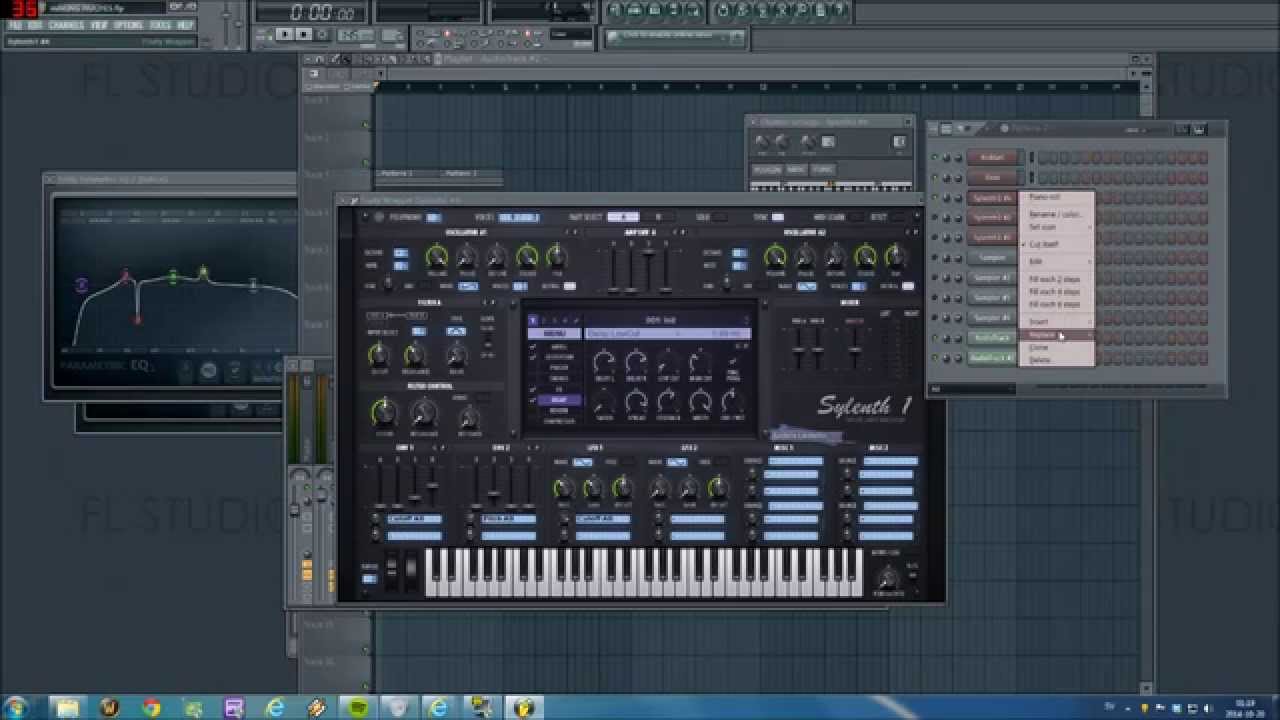Image resolution: width=1280 pixels, height=720 pixels.
Task: Click the Mix A slider in Sylenth1 mixer
Action: pyautogui.click(x=799, y=347)
